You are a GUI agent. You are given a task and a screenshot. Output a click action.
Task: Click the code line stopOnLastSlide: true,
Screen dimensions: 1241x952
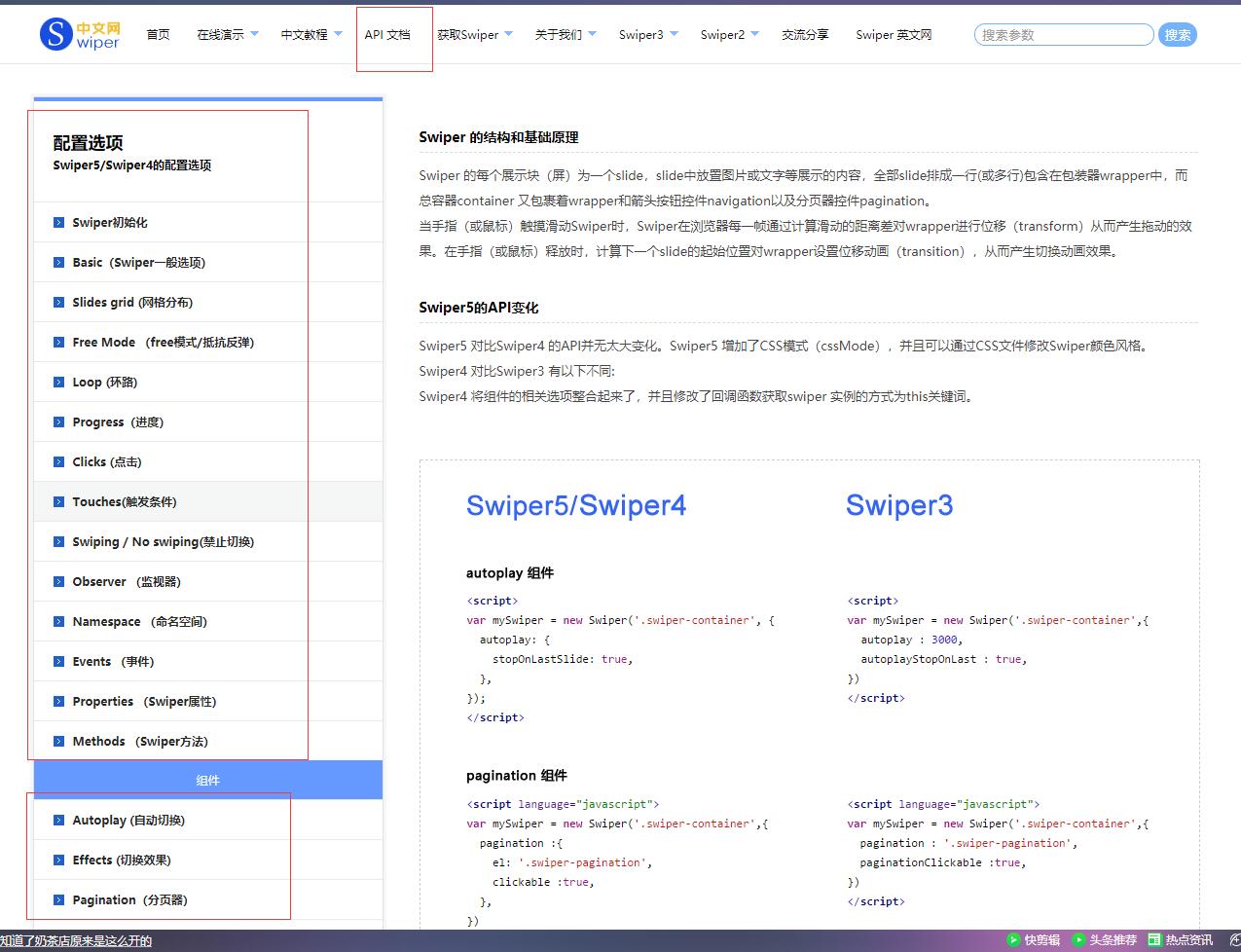click(563, 659)
